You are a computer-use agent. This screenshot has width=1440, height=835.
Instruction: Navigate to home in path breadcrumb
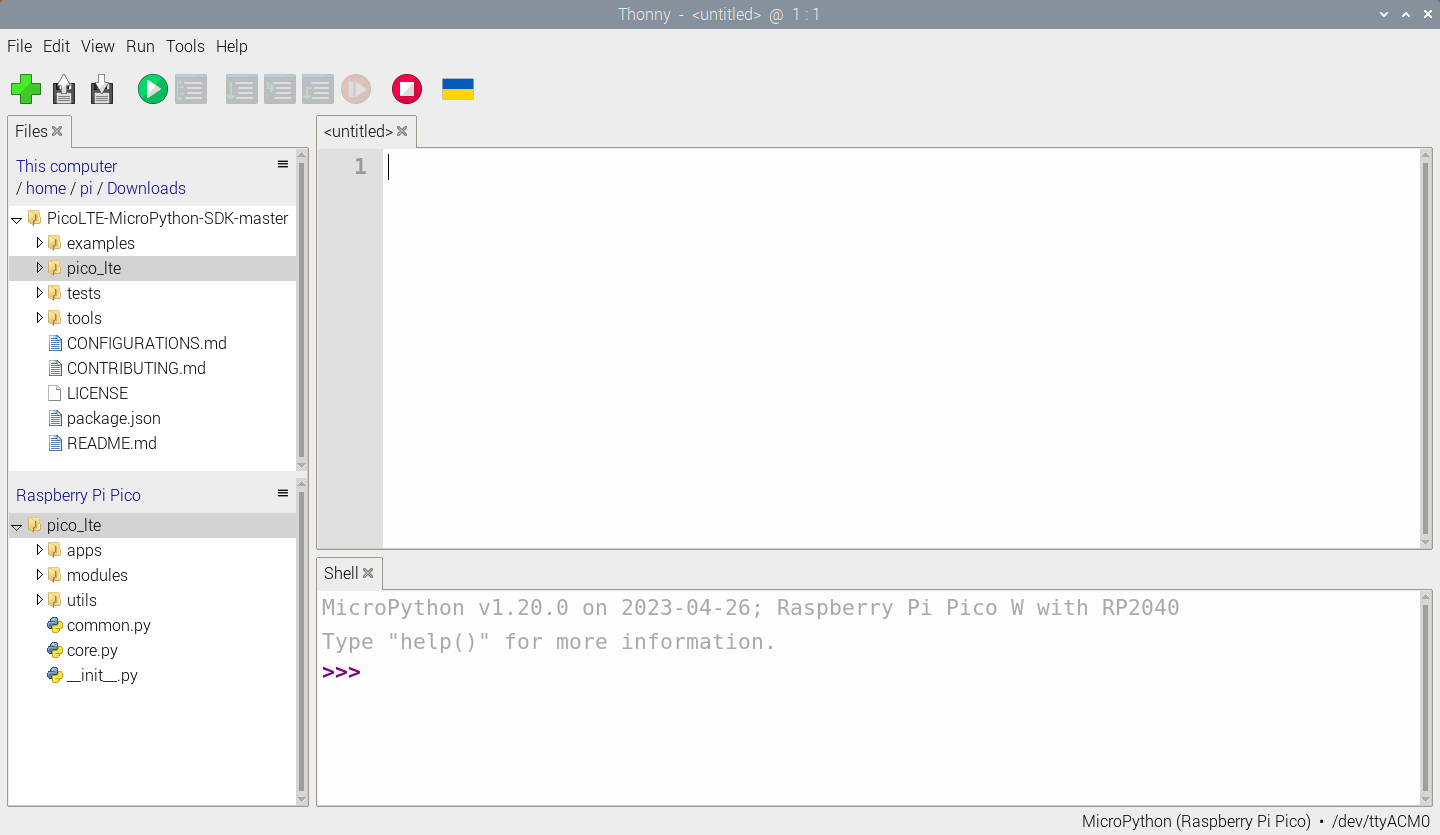point(46,188)
